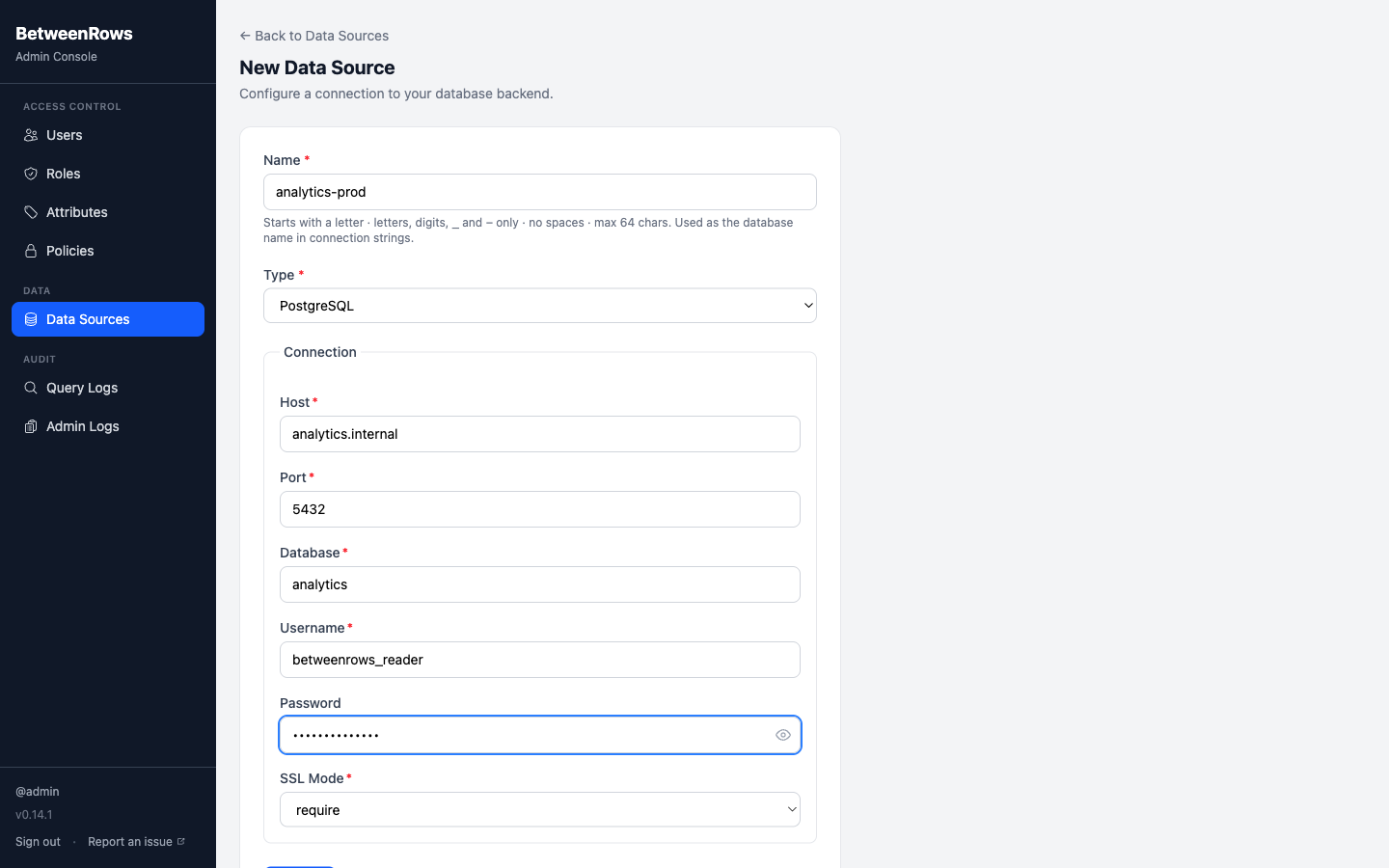
Task: Select the Users icon in sidebar
Action: (32, 135)
